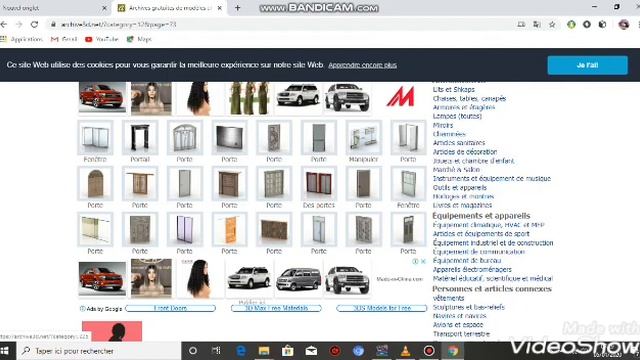Click the Front Doors ad link
This screenshot has height=360, width=640.
pos(170,308)
